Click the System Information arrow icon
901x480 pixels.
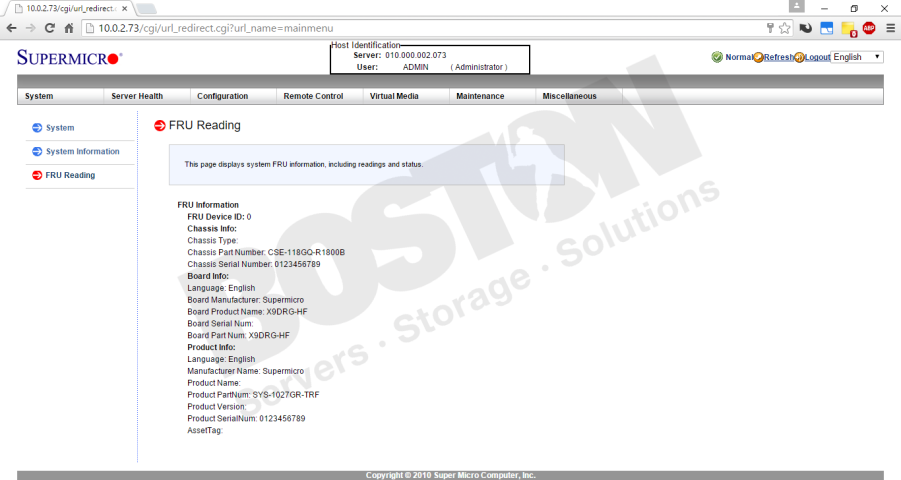point(37,151)
